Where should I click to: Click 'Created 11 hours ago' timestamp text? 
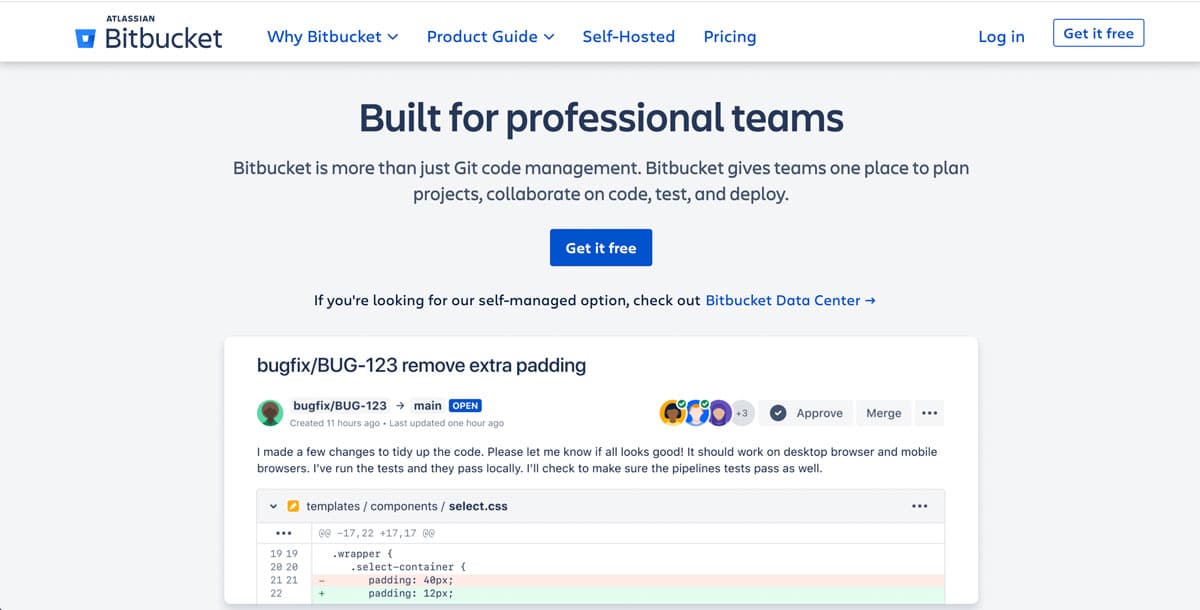point(334,423)
